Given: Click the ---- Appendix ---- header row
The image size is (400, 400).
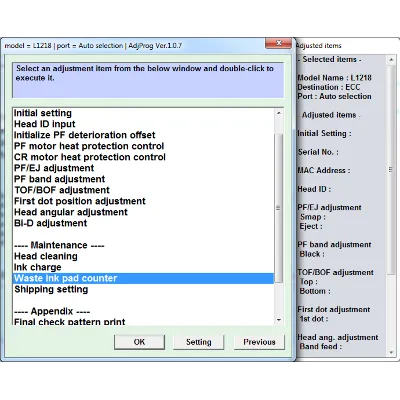Looking at the screenshot, I should pyautogui.click(x=143, y=311).
